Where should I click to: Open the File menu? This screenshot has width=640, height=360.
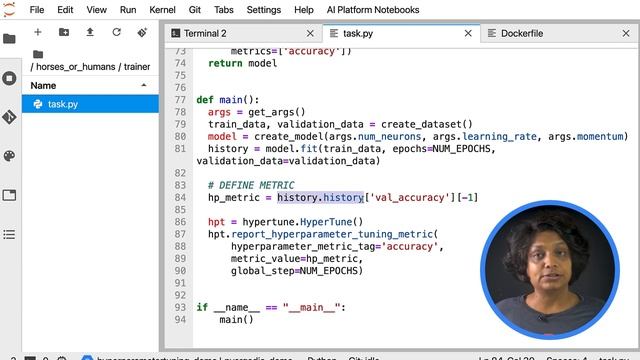pos(37,10)
